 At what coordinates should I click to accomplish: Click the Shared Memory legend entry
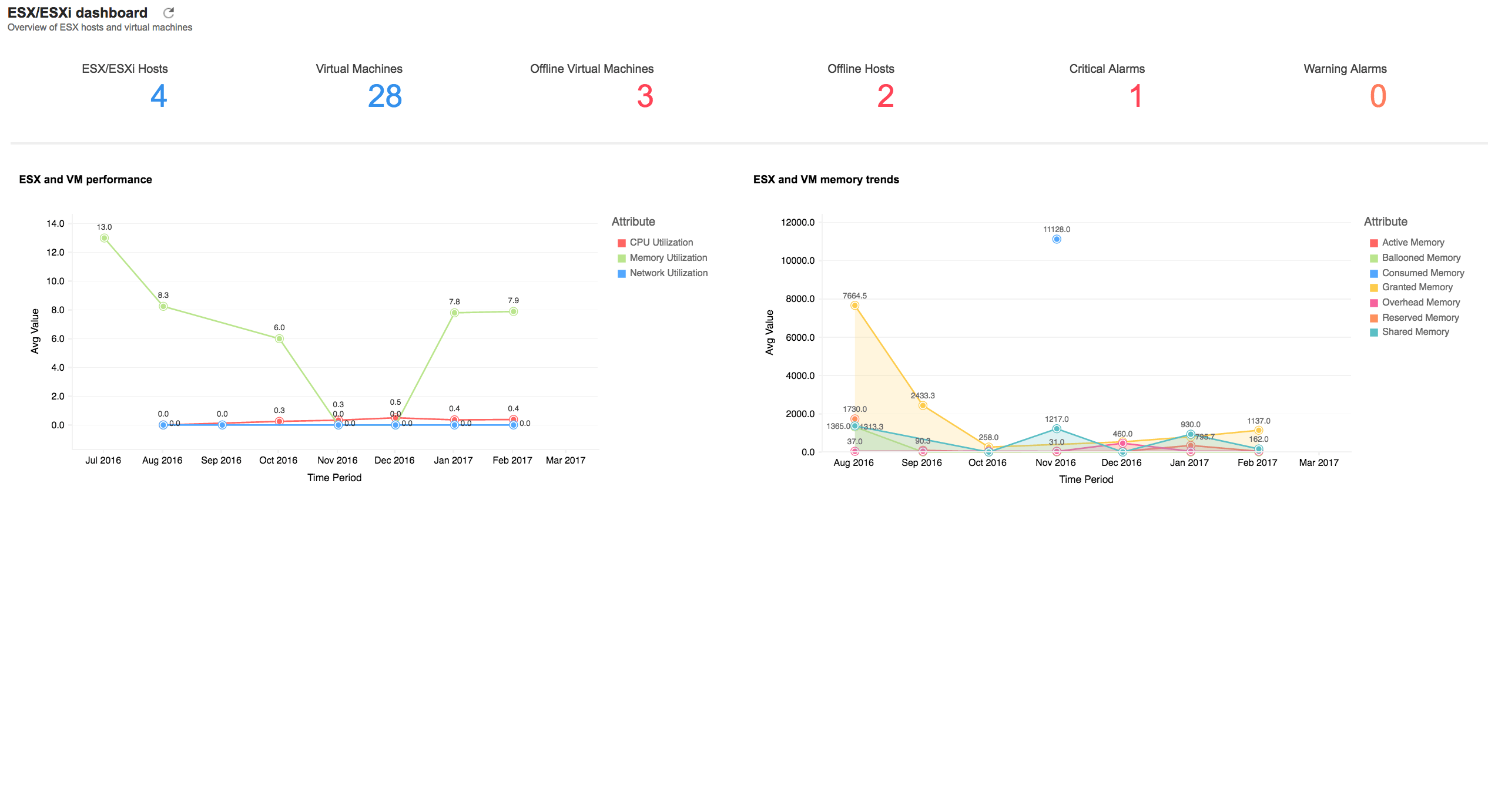1415,332
